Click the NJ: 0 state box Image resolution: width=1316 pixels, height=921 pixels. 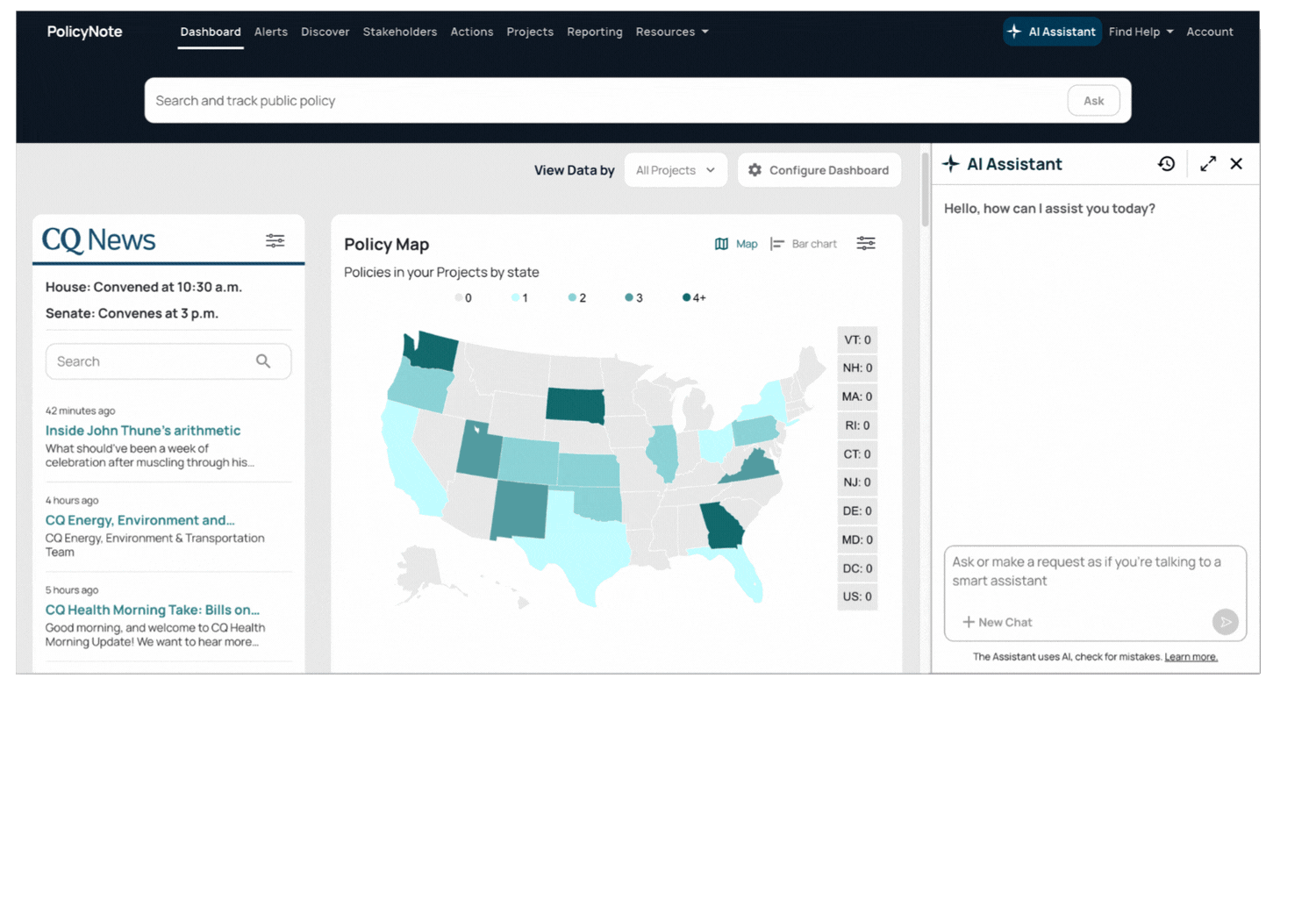coord(857,482)
